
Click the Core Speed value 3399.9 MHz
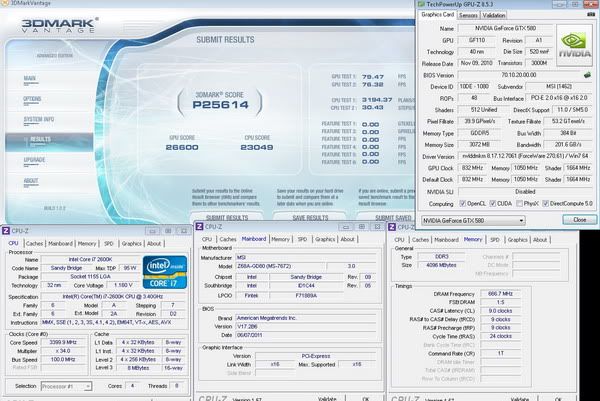point(63,342)
